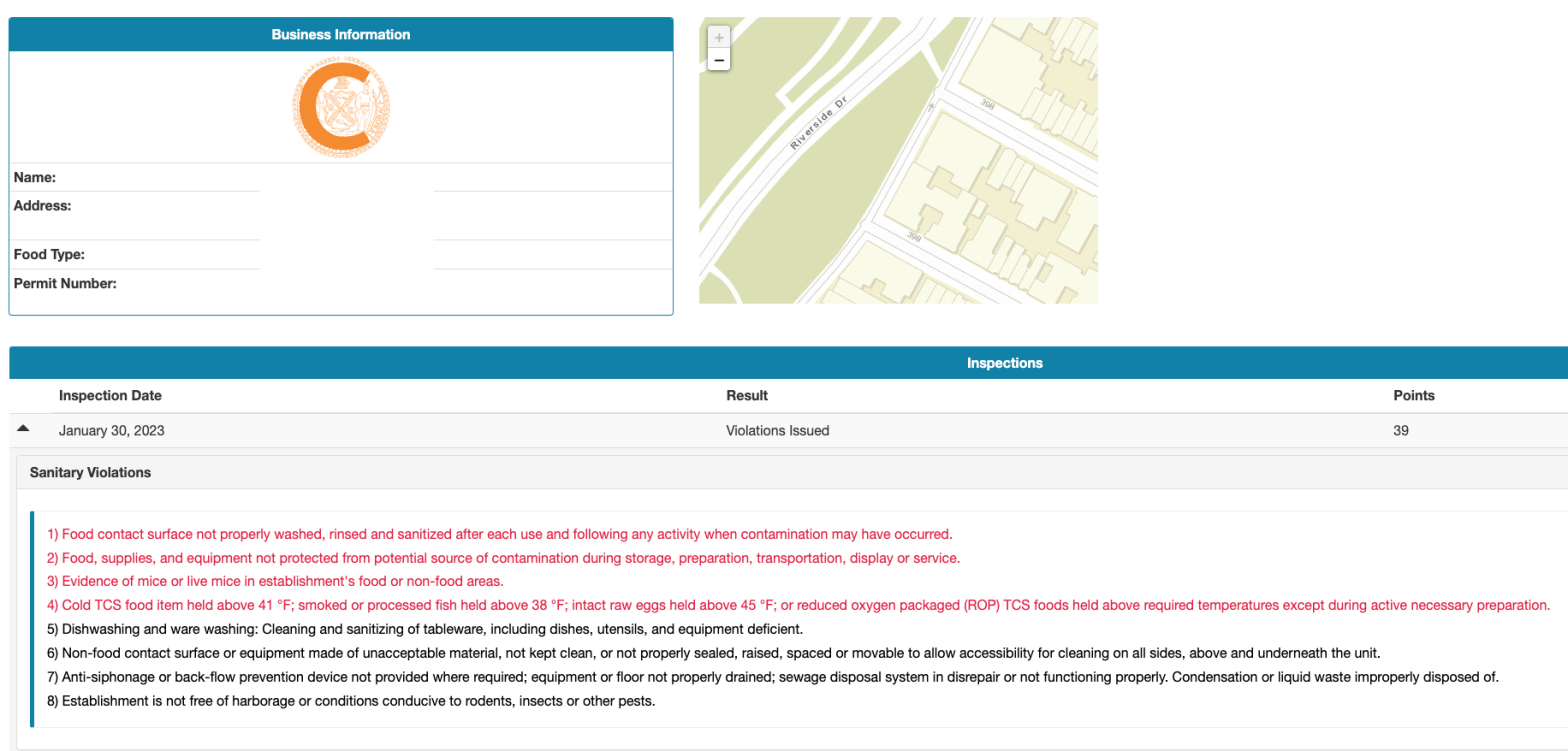Click the Riverside Dr label on map
Image resolution: width=1568 pixels, height=751 pixels.
pyautogui.click(x=817, y=126)
